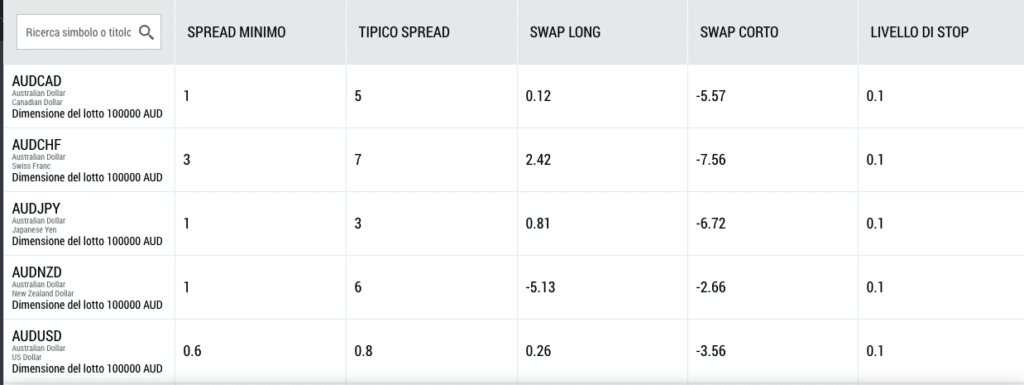Click AUDNZD swap long value -5.13
Viewport: 1024px width, 385px height.
click(540, 287)
